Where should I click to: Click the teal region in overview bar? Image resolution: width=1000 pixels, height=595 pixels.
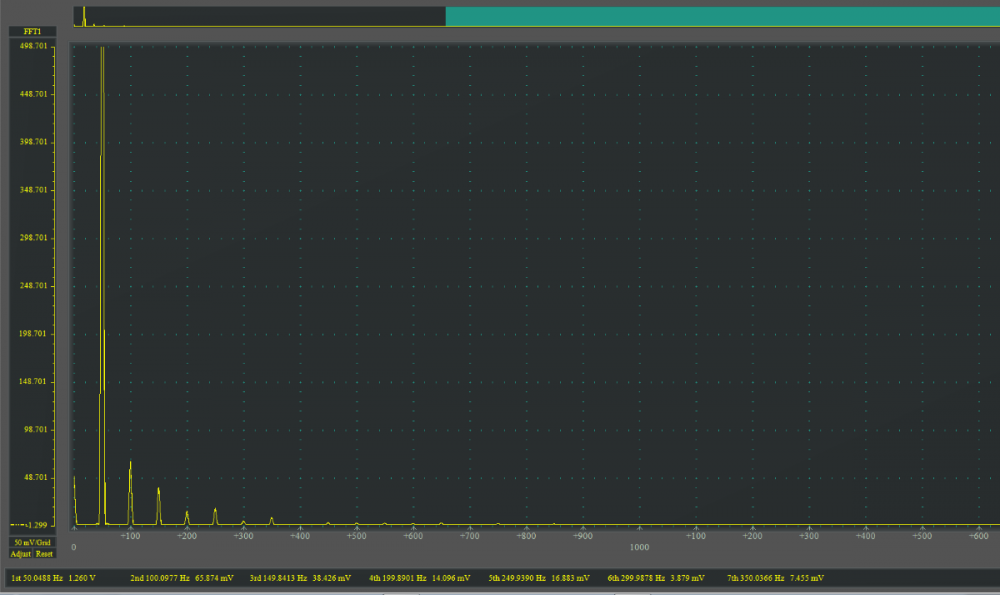[x=720, y=16]
